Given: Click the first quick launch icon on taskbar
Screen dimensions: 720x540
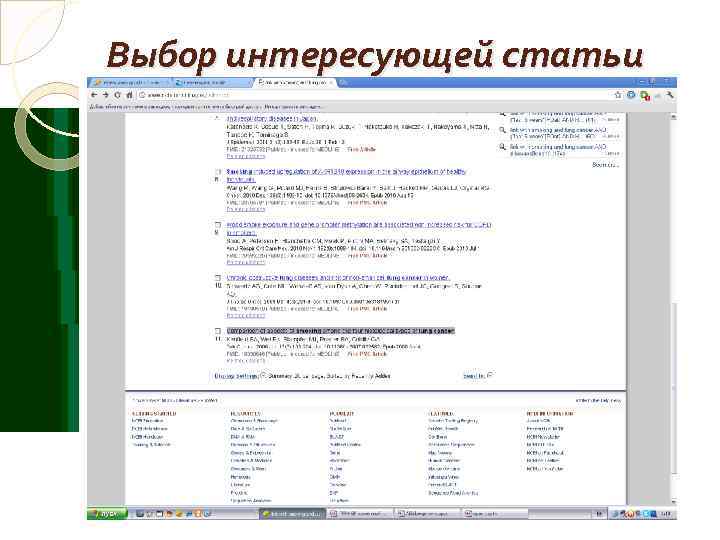Looking at the screenshot, I should pyautogui.click(x=139, y=514).
